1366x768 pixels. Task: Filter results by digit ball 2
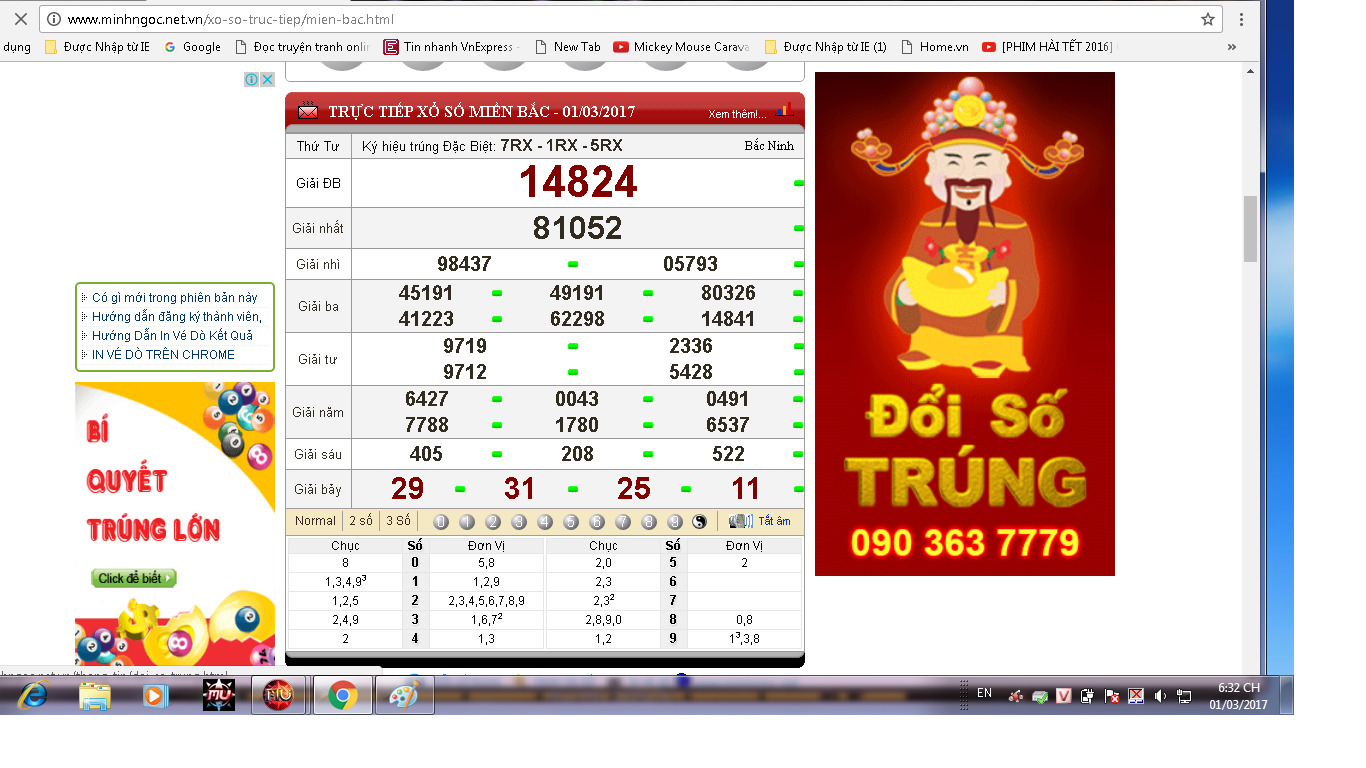click(493, 522)
